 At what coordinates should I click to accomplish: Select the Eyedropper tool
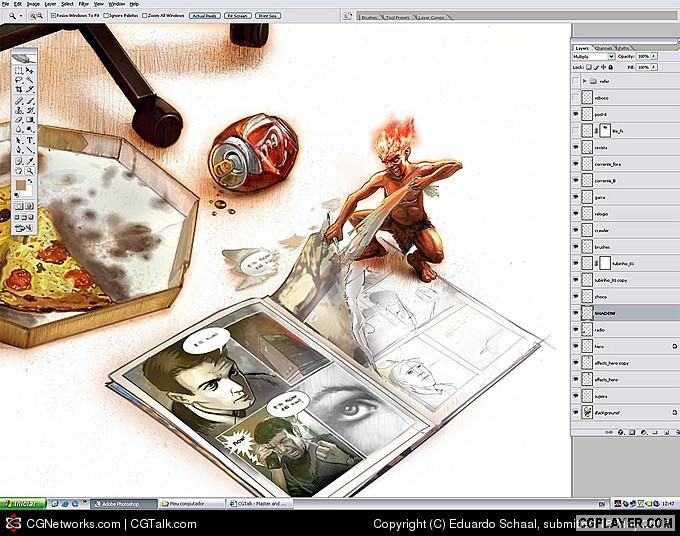pos(30,161)
